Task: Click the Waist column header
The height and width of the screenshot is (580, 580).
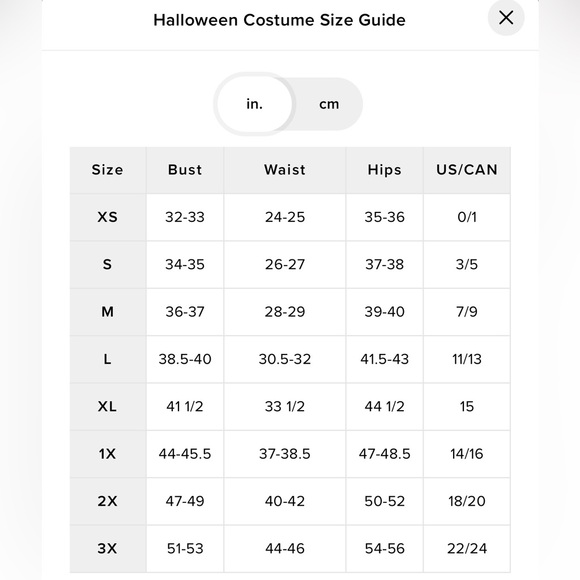Action: click(285, 170)
